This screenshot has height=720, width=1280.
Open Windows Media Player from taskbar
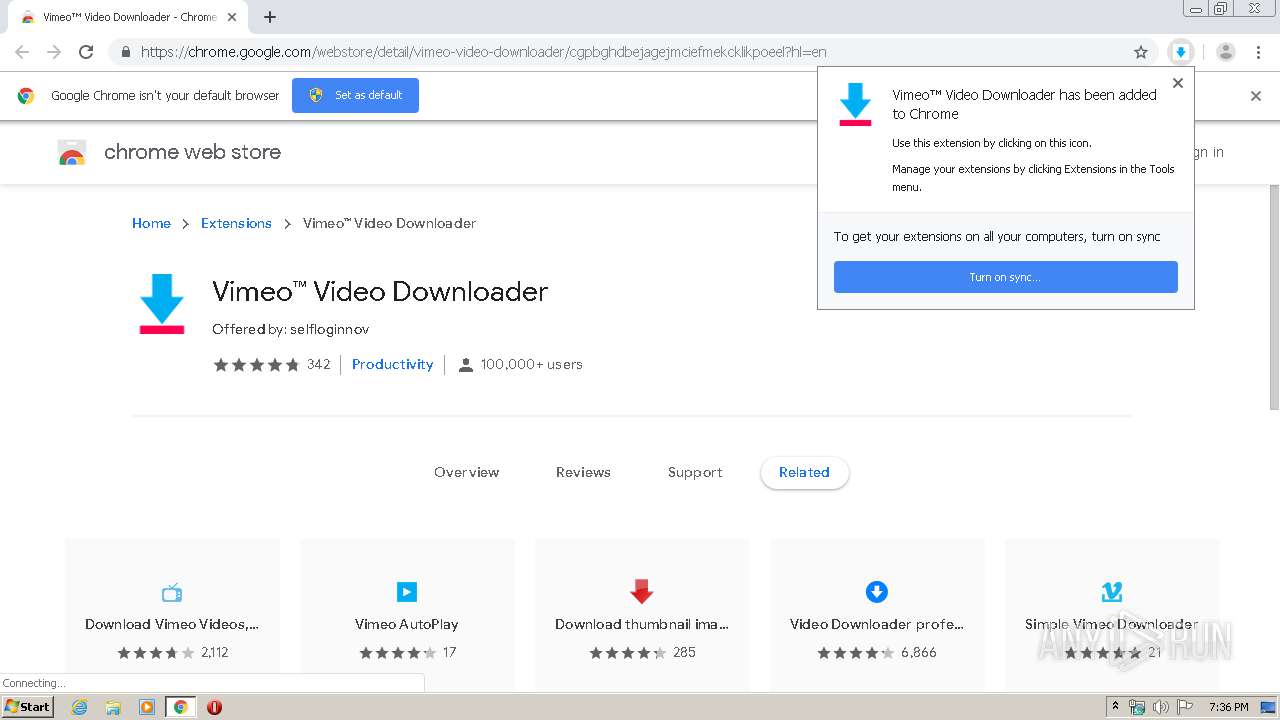click(147, 707)
